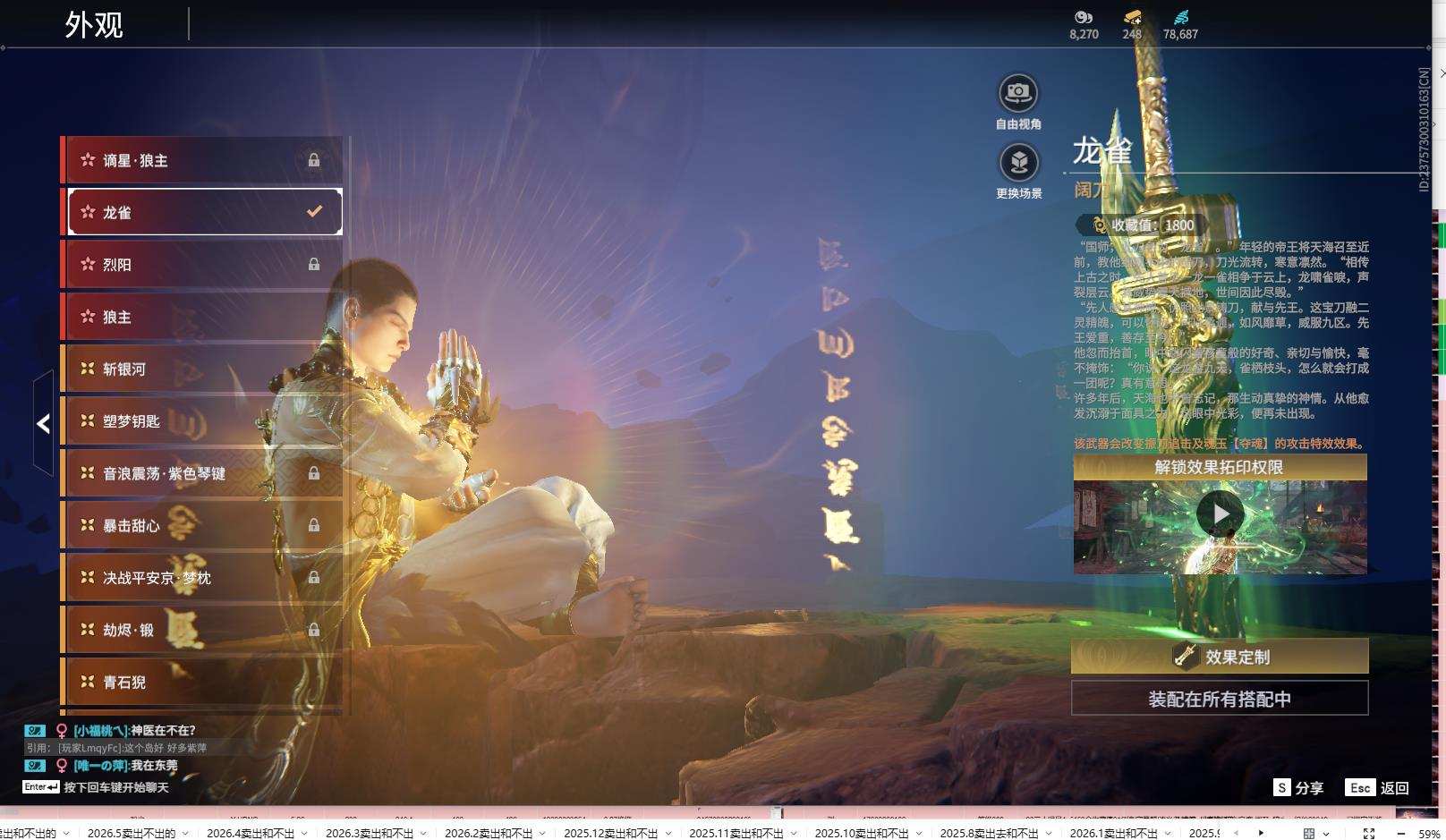This screenshot has width=1446, height=840.
Task: Click the lock icon on 暴击甜心 row
Action: coord(314,525)
